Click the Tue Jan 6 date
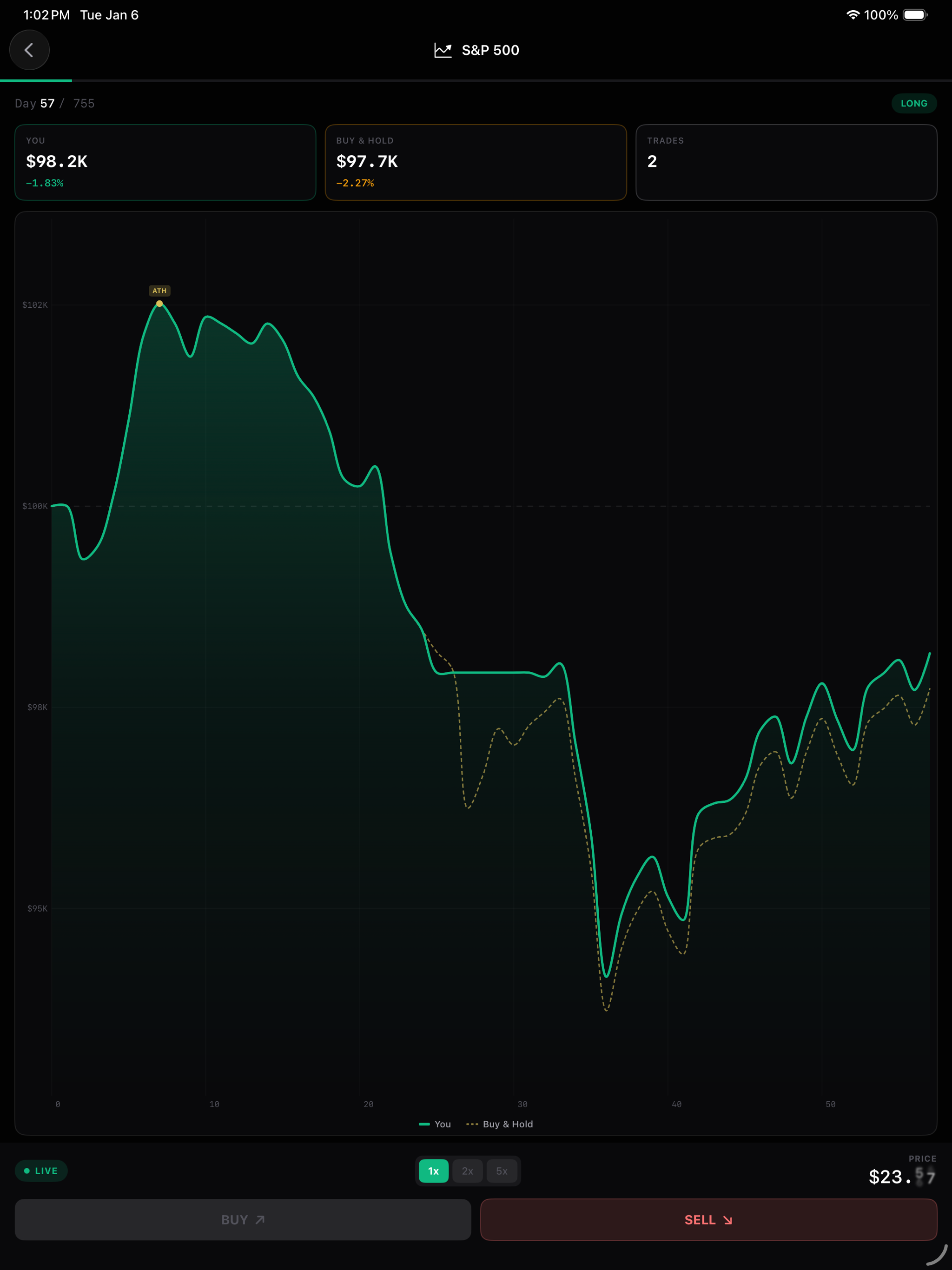952x1270 pixels. 109,15
